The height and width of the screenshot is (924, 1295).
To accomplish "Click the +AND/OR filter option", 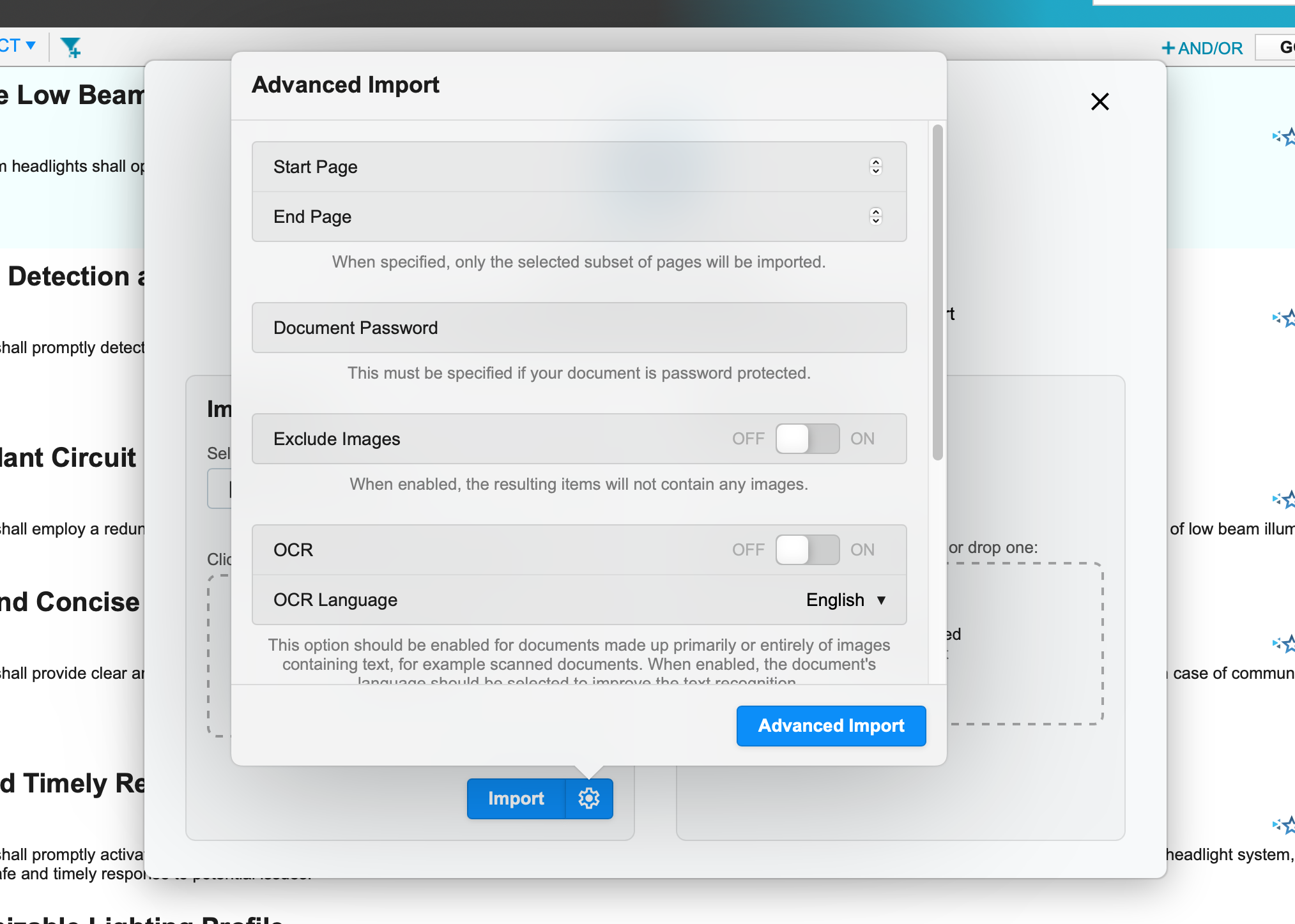I will [1202, 48].
